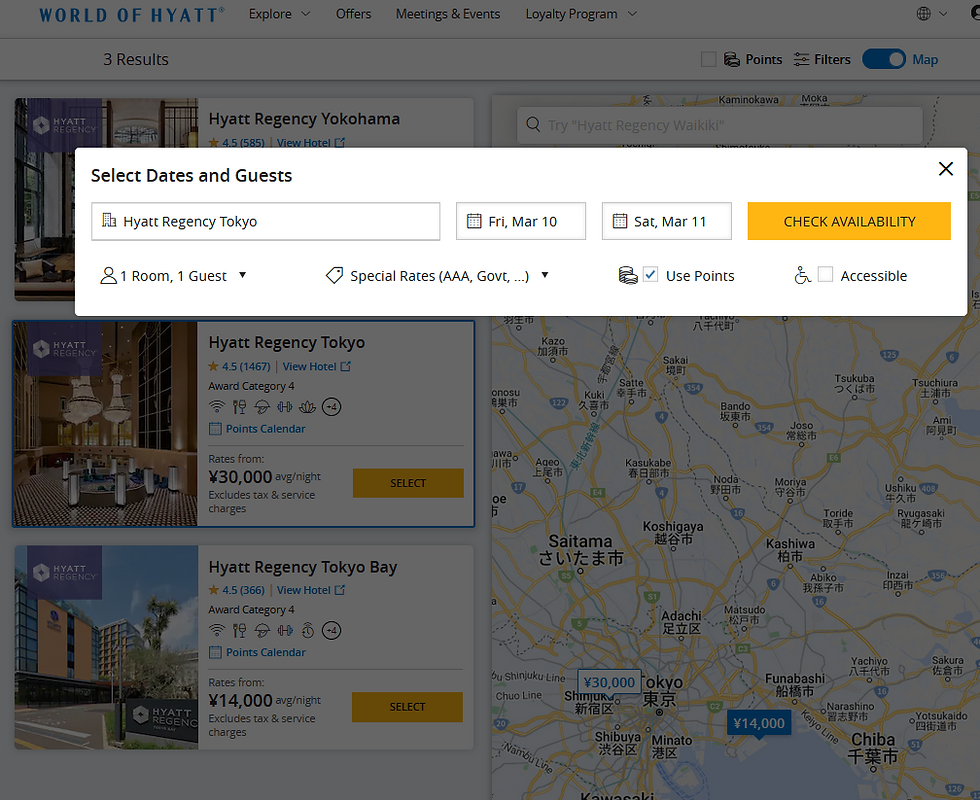This screenshot has height=800, width=980.
Task: Click the 4.5 (1467) star rating
Action: click(x=239, y=366)
